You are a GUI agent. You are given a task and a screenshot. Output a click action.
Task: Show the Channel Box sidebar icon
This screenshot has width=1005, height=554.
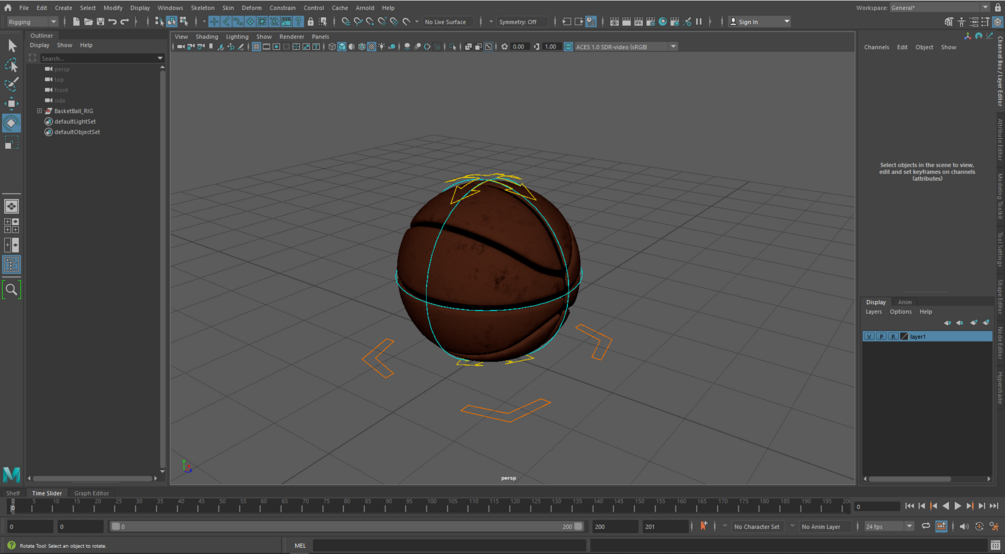pos(997,22)
